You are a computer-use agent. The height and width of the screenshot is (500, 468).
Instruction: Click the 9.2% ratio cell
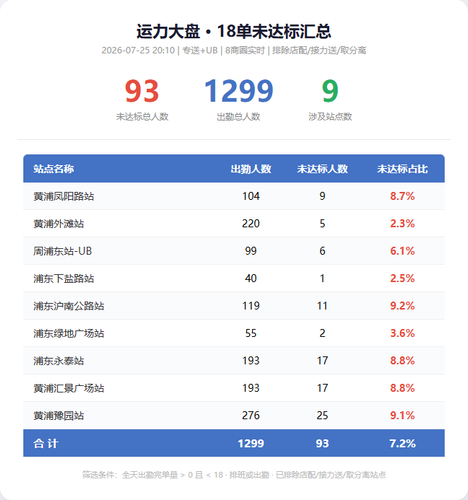402,306
